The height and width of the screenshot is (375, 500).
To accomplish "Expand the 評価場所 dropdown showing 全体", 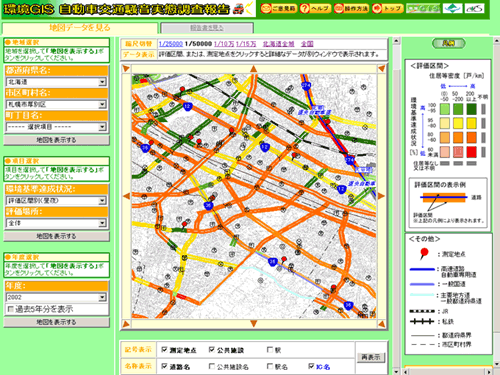I will point(56,223).
